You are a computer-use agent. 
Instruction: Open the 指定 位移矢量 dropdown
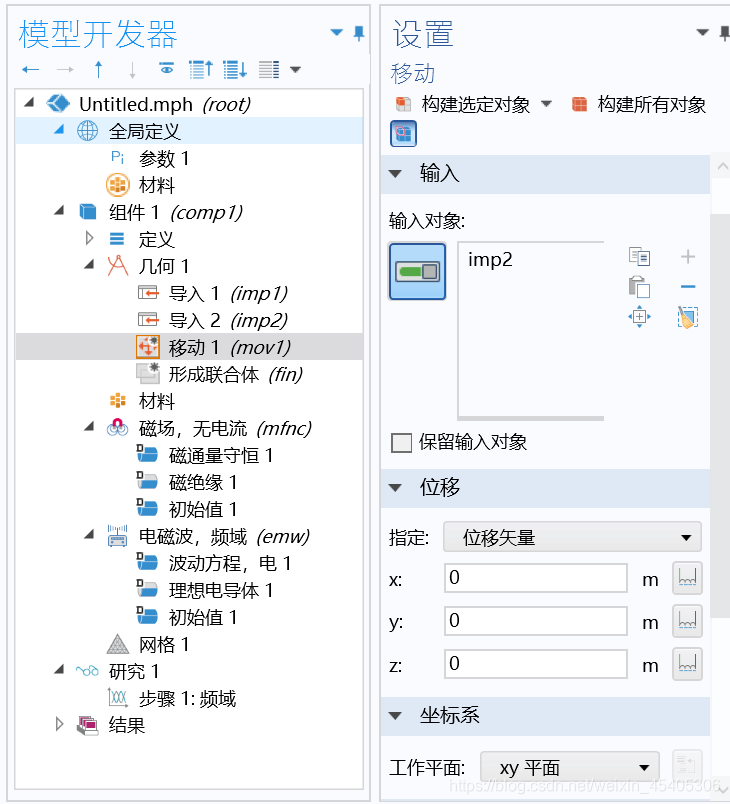[572, 537]
